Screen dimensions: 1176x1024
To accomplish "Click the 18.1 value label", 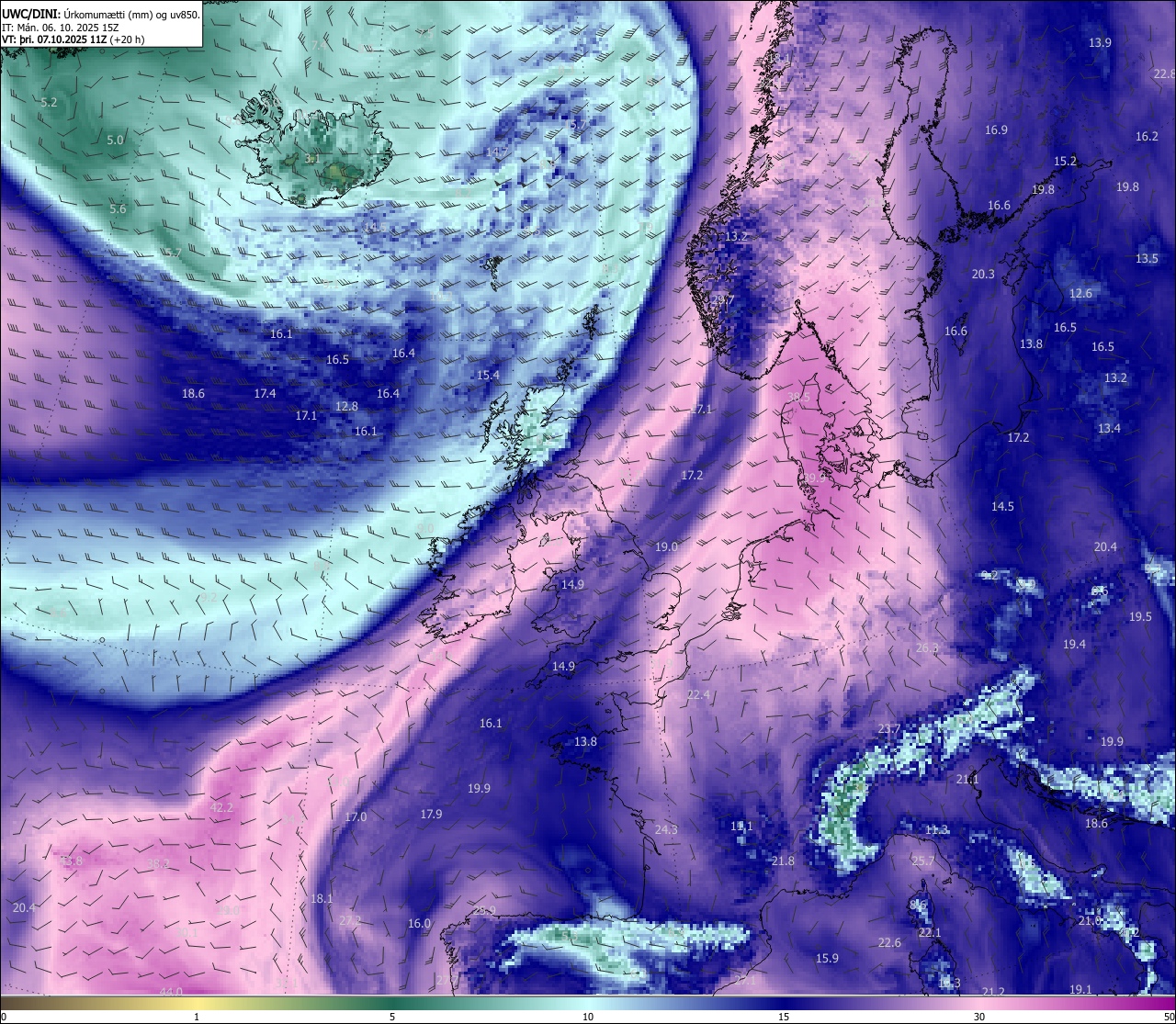I will pos(322,898).
